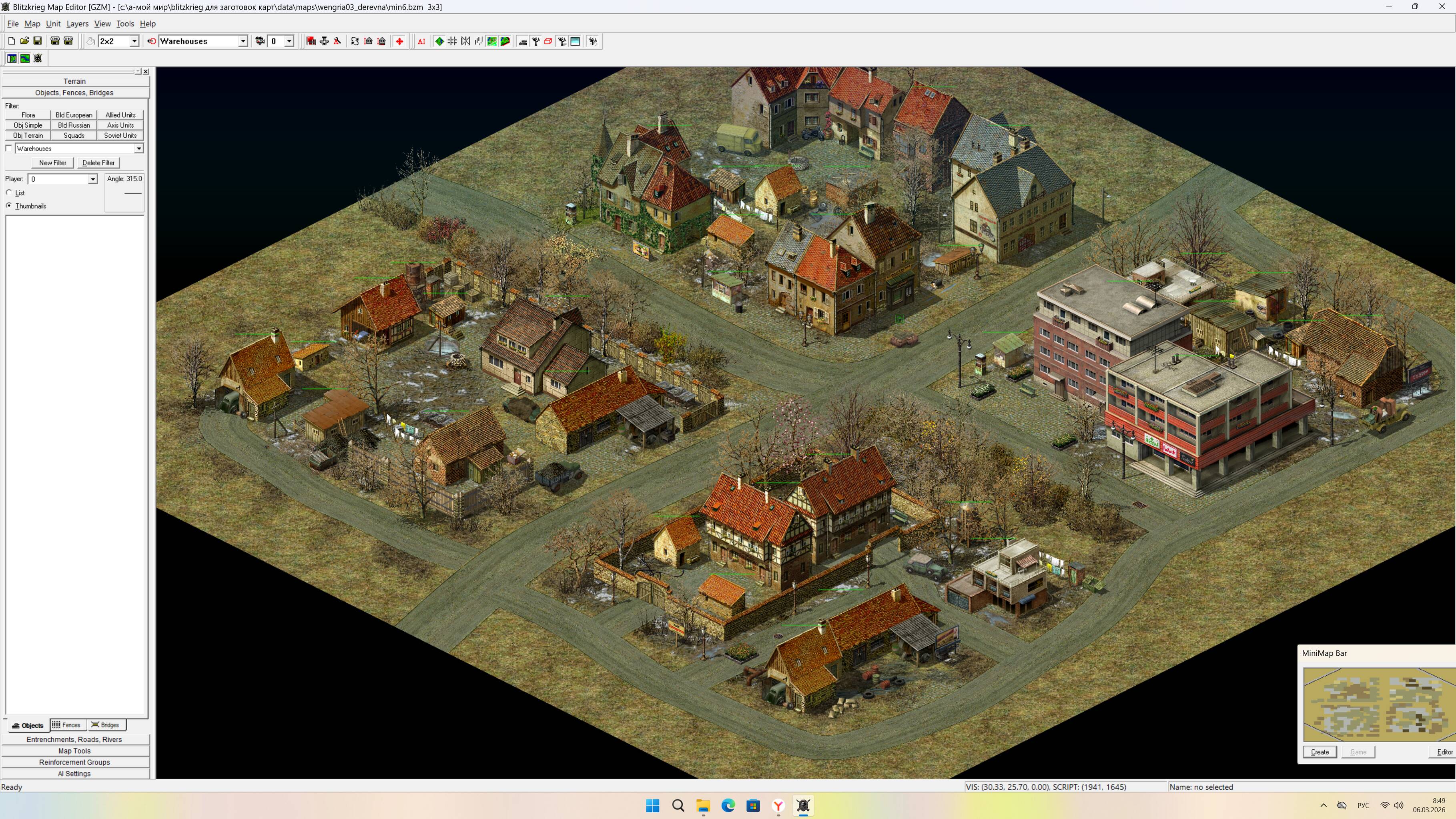This screenshot has width=1456, height=819.
Task: Open the Player dropdown in side panel
Action: point(93,179)
